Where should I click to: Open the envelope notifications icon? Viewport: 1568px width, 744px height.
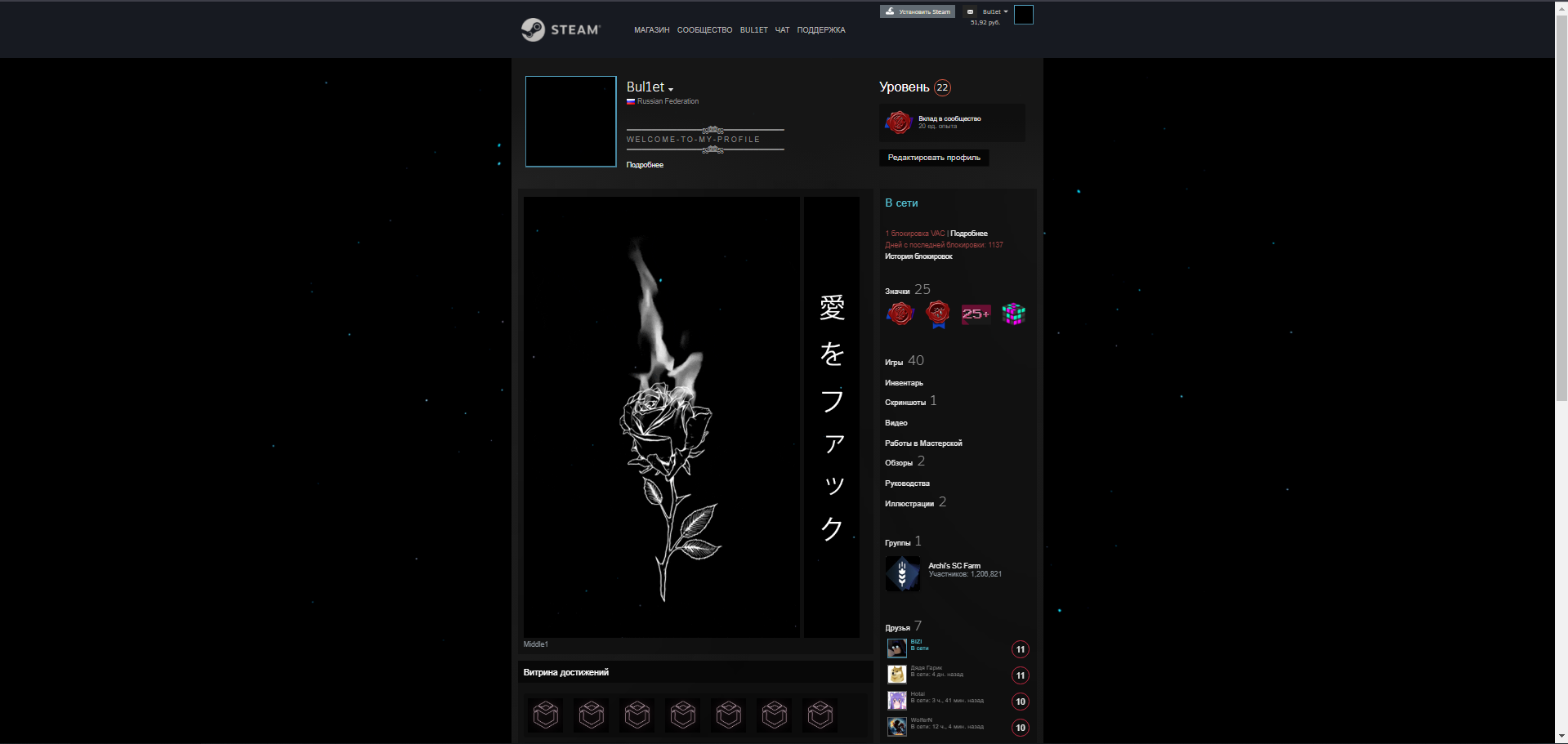point(970,11)
